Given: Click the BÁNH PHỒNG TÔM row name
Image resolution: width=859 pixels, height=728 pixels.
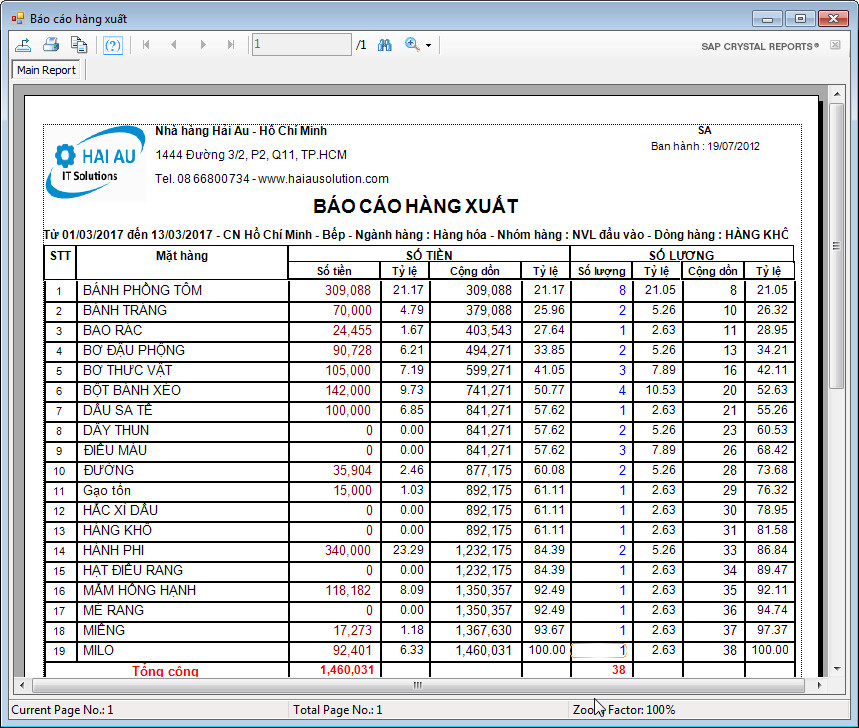Looking at the screenshot, I should click(x=142, y=290).
